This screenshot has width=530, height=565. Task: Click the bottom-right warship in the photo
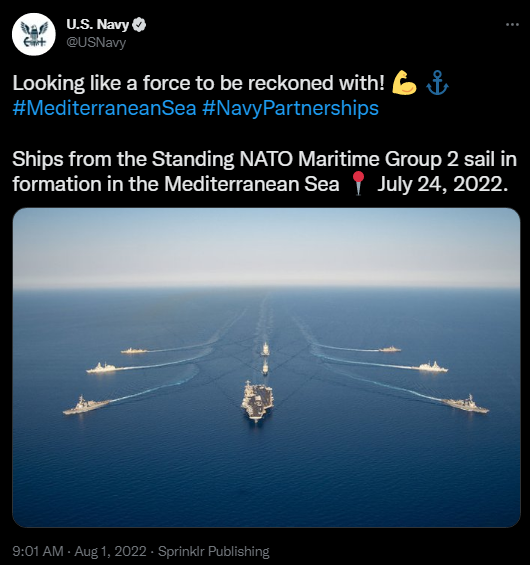click(x=465, y=404)
